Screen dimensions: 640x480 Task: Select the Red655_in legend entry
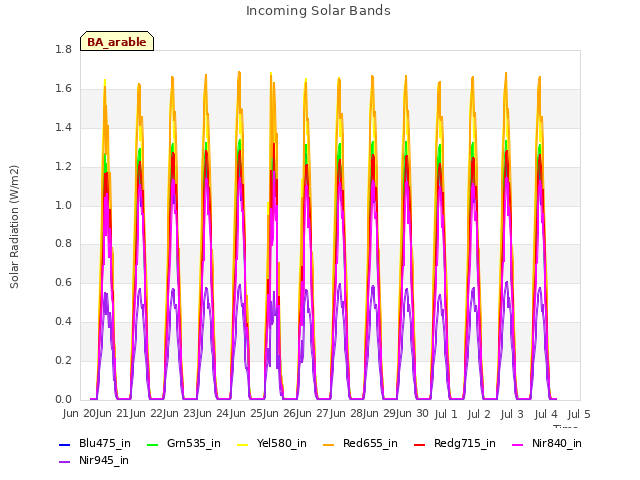360,443
